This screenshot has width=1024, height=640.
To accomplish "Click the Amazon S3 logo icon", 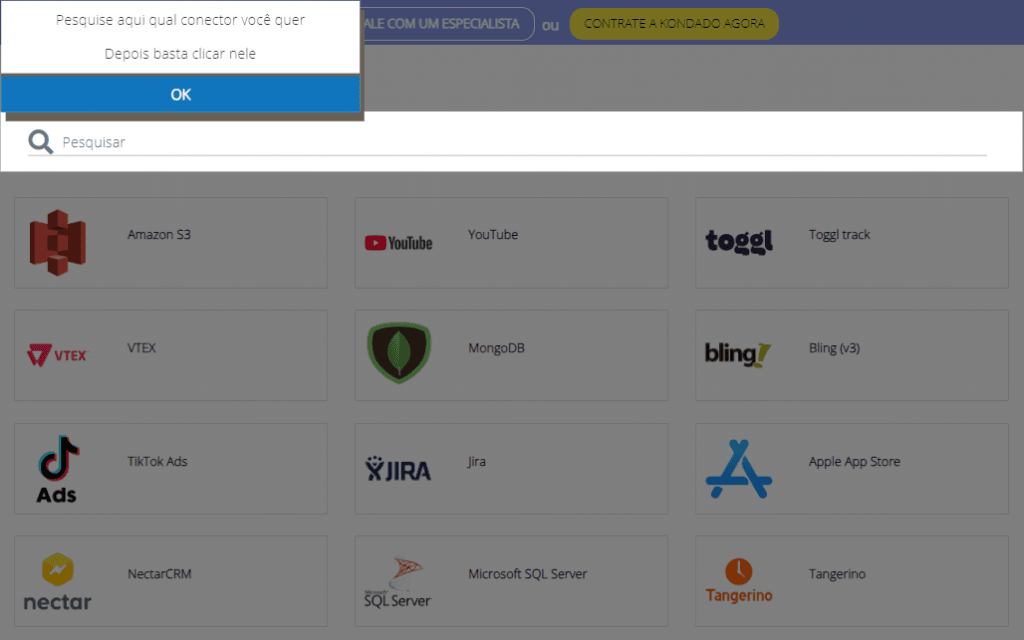I will (x=57, y=243).
